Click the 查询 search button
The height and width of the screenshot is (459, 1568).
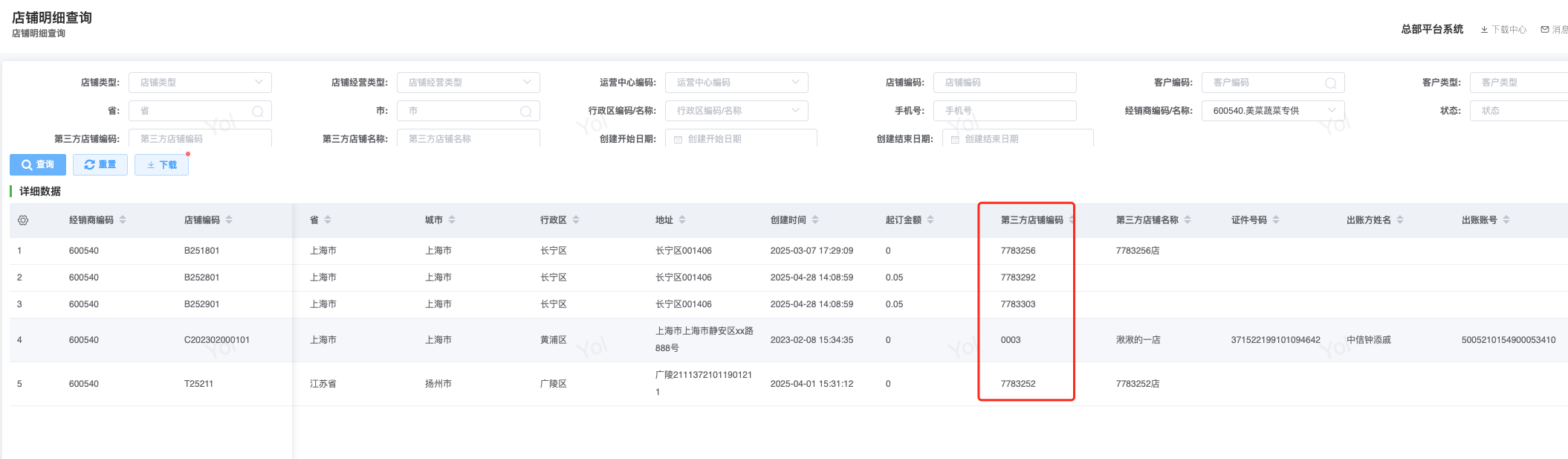click(38, 164)
